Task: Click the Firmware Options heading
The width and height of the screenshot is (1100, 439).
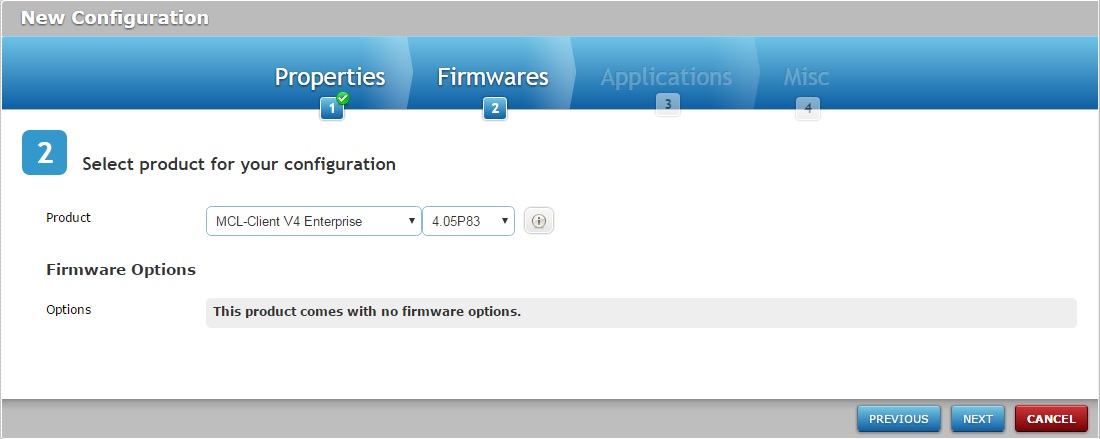Action: click(121, 269)
